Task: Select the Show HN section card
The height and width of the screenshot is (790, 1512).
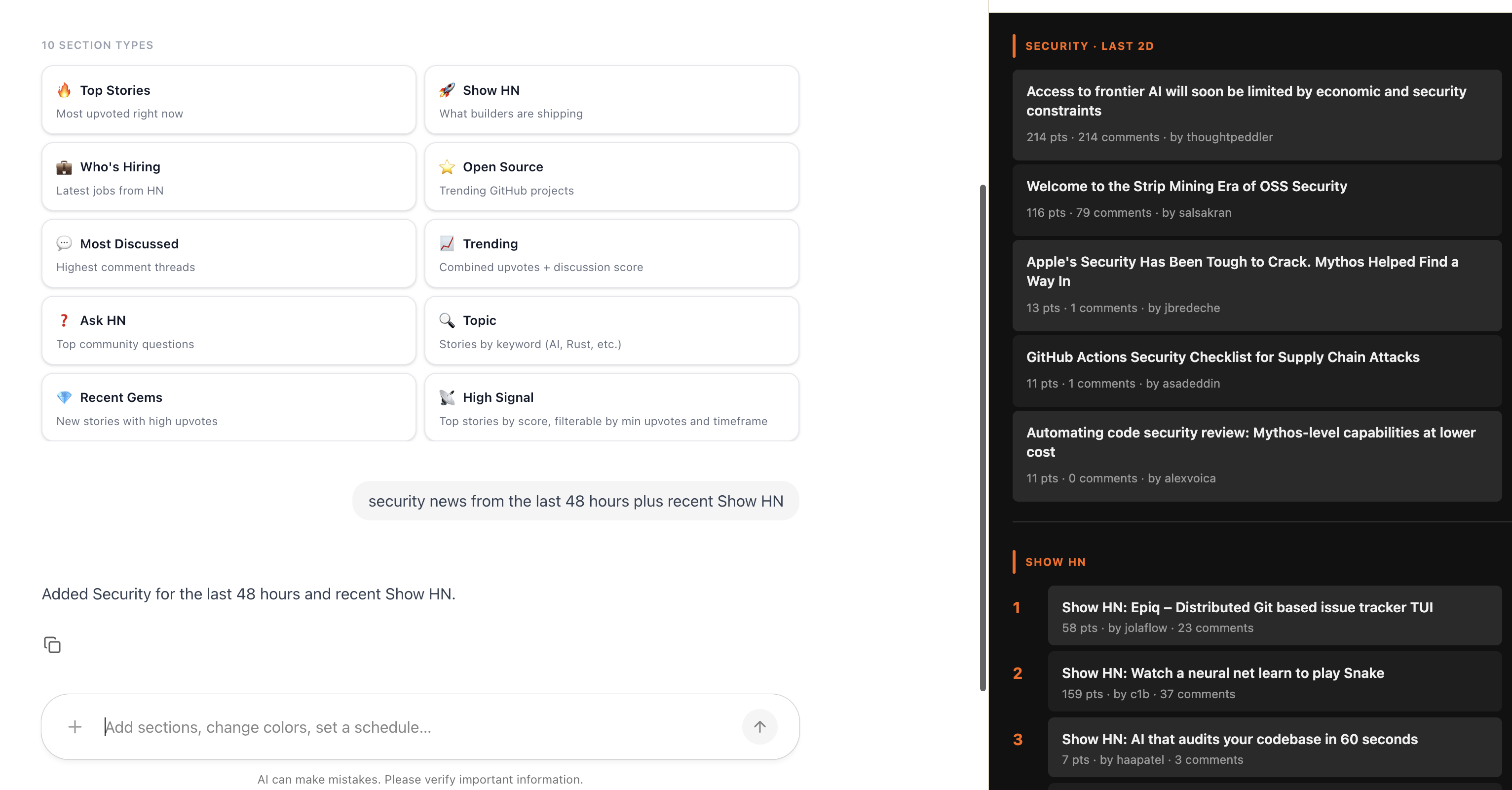Action: tap(611, 100)
